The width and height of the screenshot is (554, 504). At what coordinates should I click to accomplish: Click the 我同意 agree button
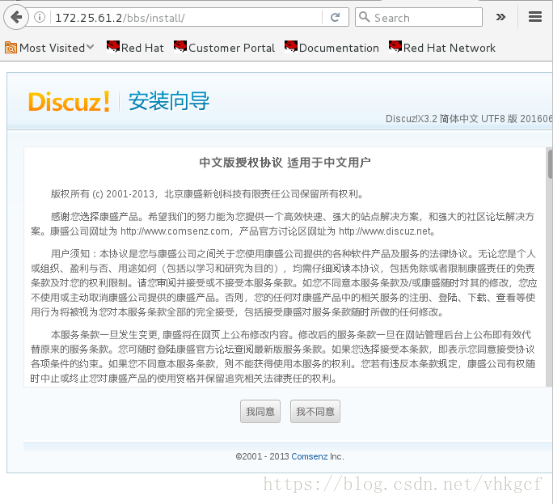[260, 411]
